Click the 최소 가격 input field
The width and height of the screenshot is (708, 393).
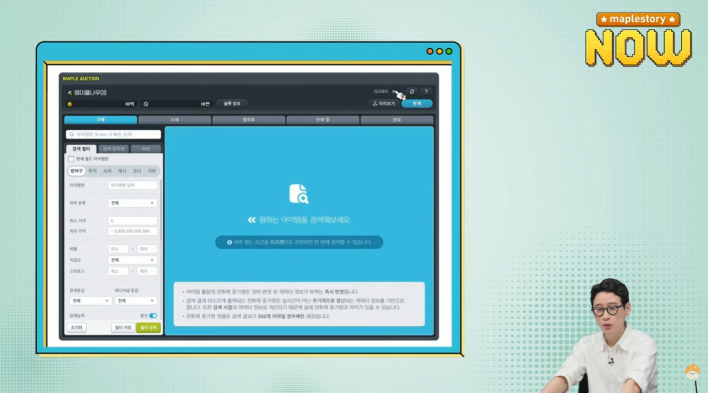pyautogui.click(x=133, y=221)
